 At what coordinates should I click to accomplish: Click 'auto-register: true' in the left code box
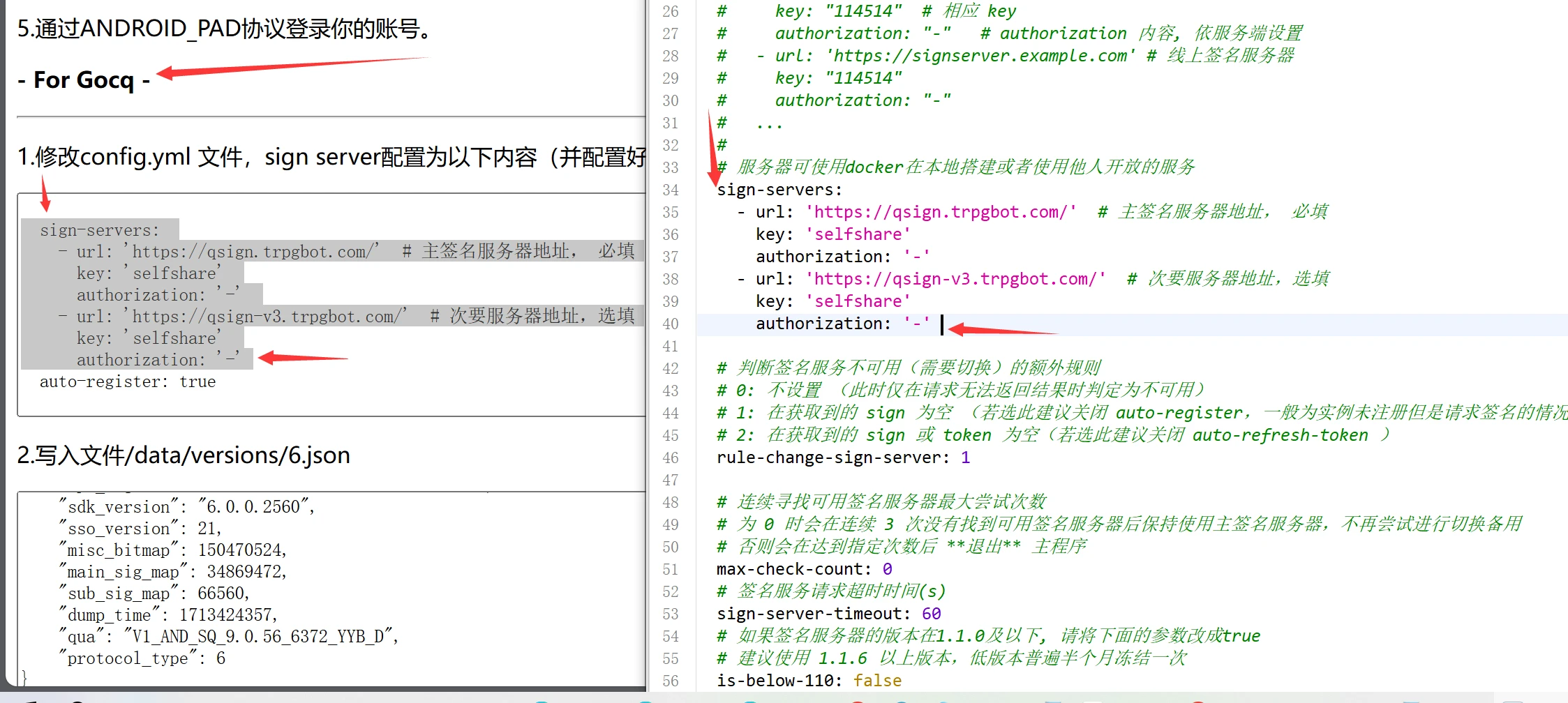click(128, 381)
